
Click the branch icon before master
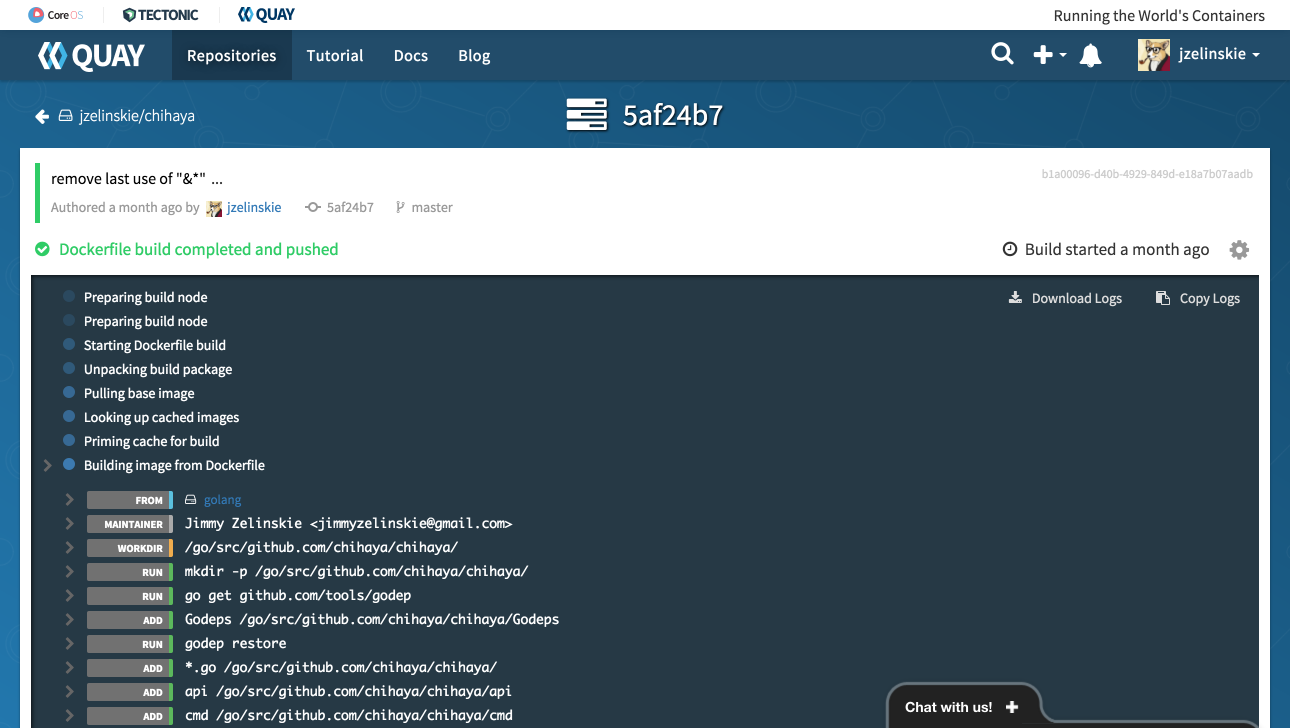(x=400, y=207)
